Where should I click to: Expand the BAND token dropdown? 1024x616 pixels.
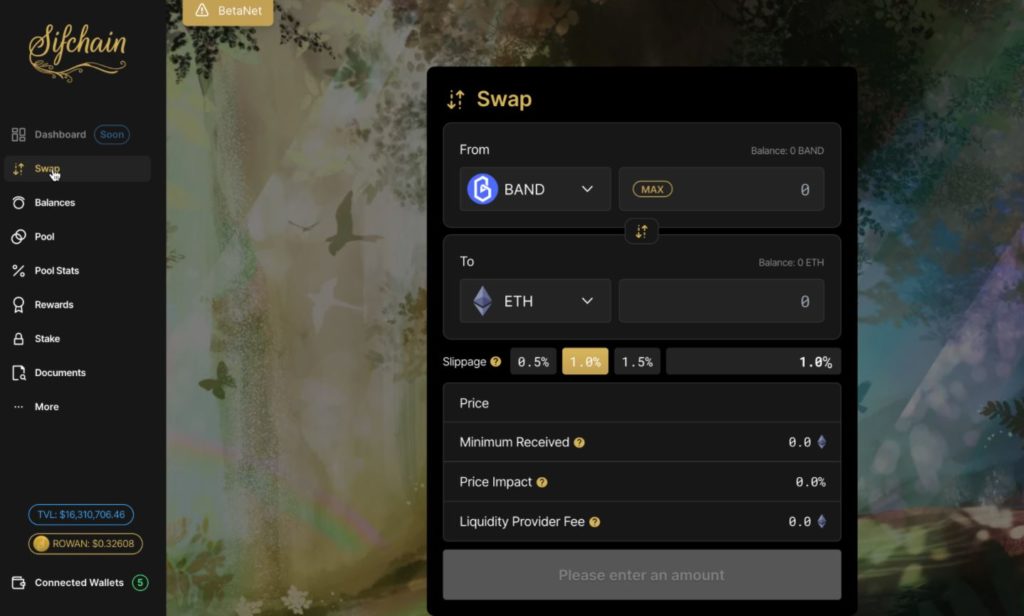(535, 189)
